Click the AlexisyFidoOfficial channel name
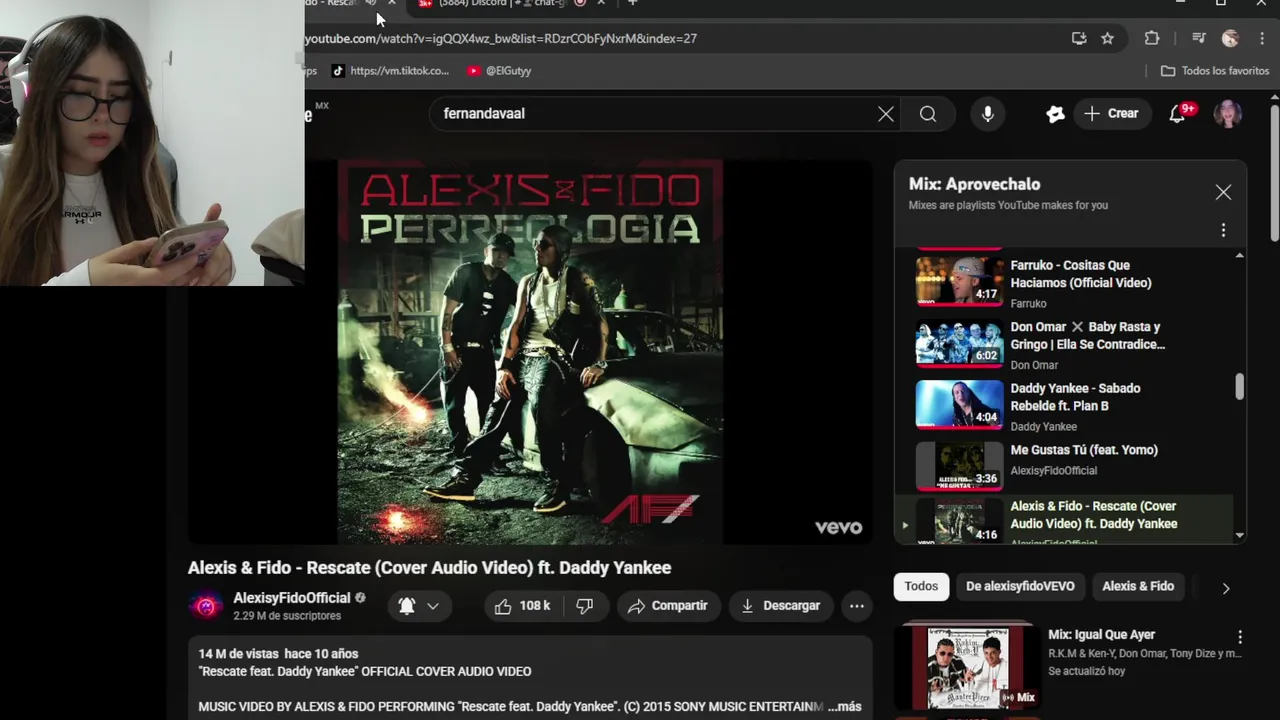The height and width of the screenshot is (720, 1280). pyautogui.click(x=292, y=598)
